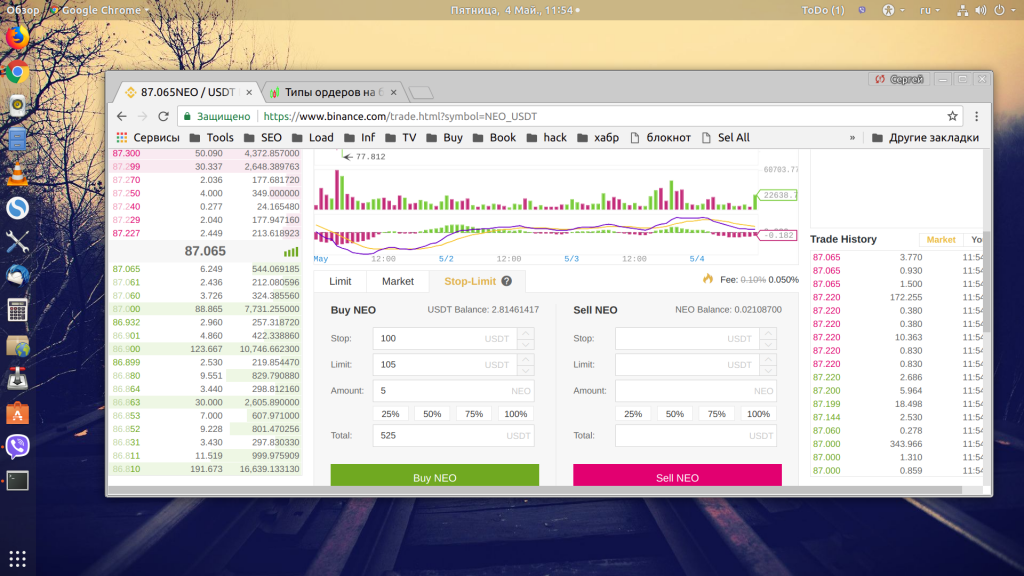Open TV bookmarks folder

pyautogui.click(x=401, y=138)
